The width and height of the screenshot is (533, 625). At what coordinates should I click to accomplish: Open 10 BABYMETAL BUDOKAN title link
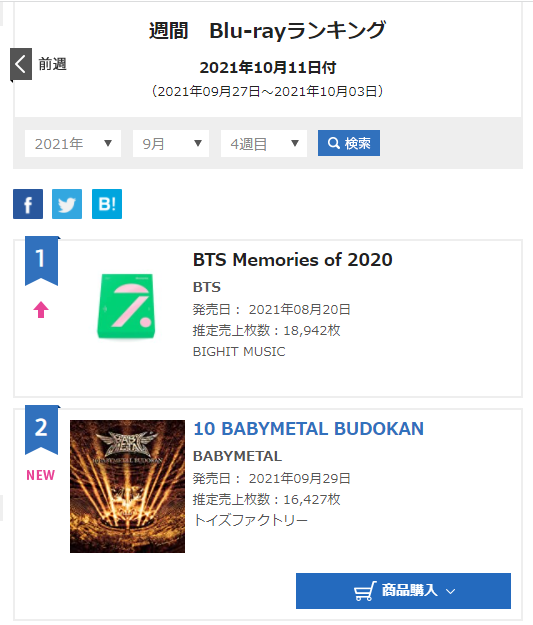[309, 429]
